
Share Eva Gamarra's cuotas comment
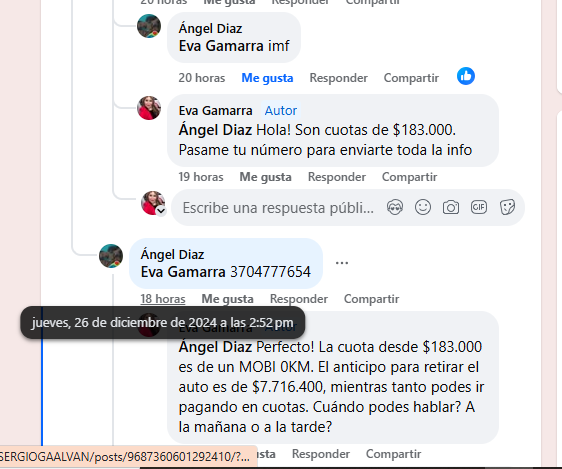point(410,177)
